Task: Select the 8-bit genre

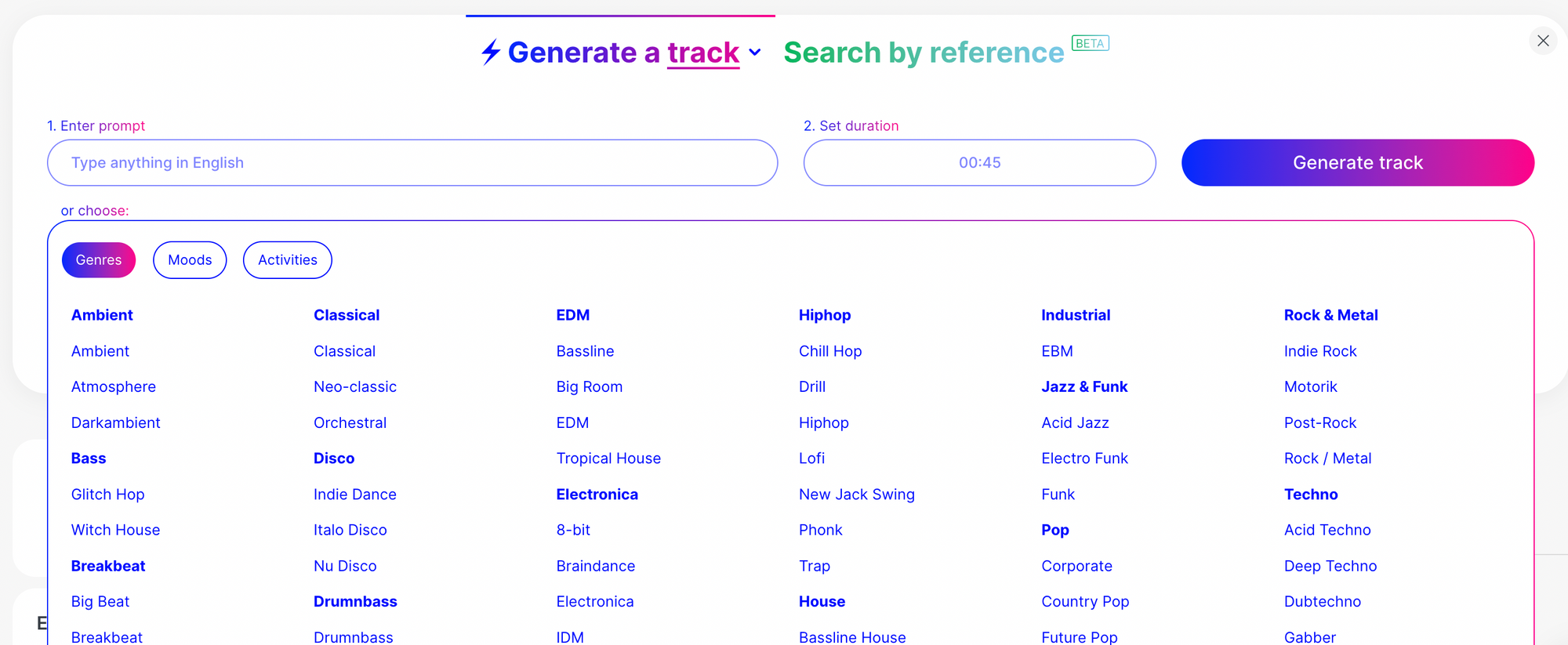Action: tap(574, 531)
